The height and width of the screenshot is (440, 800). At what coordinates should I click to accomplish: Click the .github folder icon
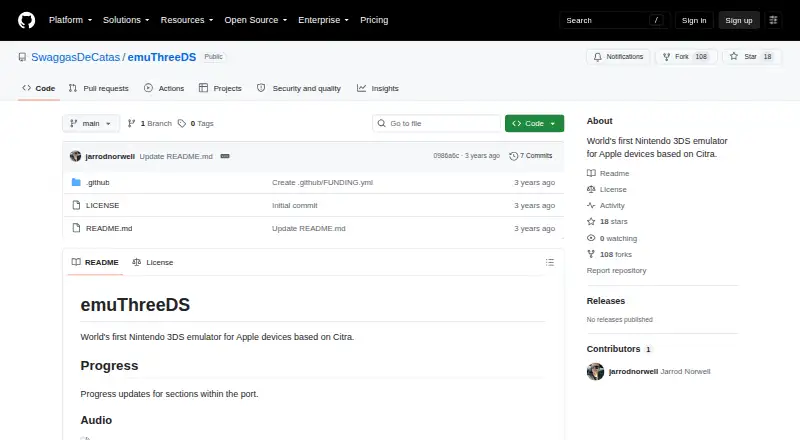tap(76, 182)
